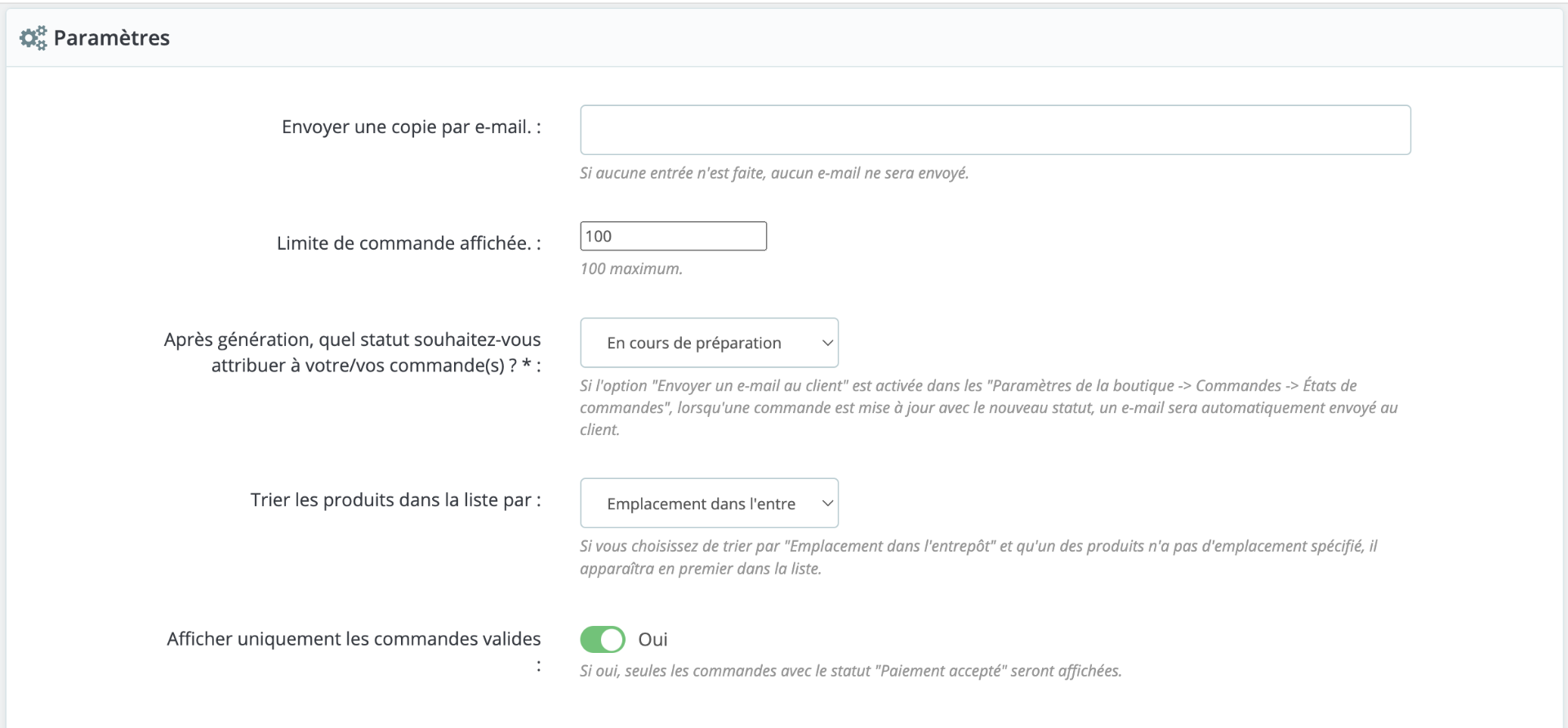Click the chevron arrow of the sort dropdown
Screen dimensions: 1568x728
click(826, 504)
